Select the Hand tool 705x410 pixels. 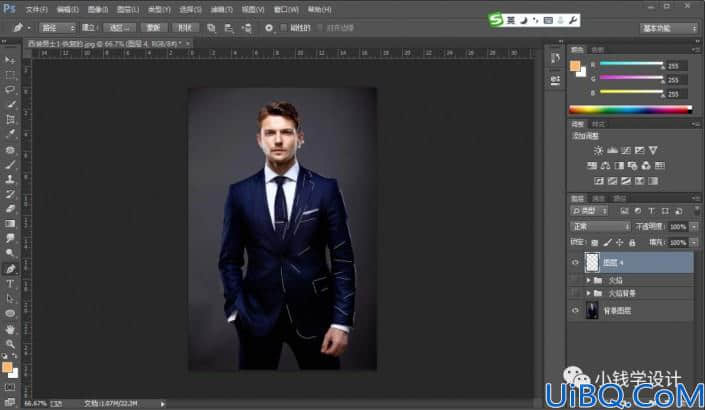[10, 329]
